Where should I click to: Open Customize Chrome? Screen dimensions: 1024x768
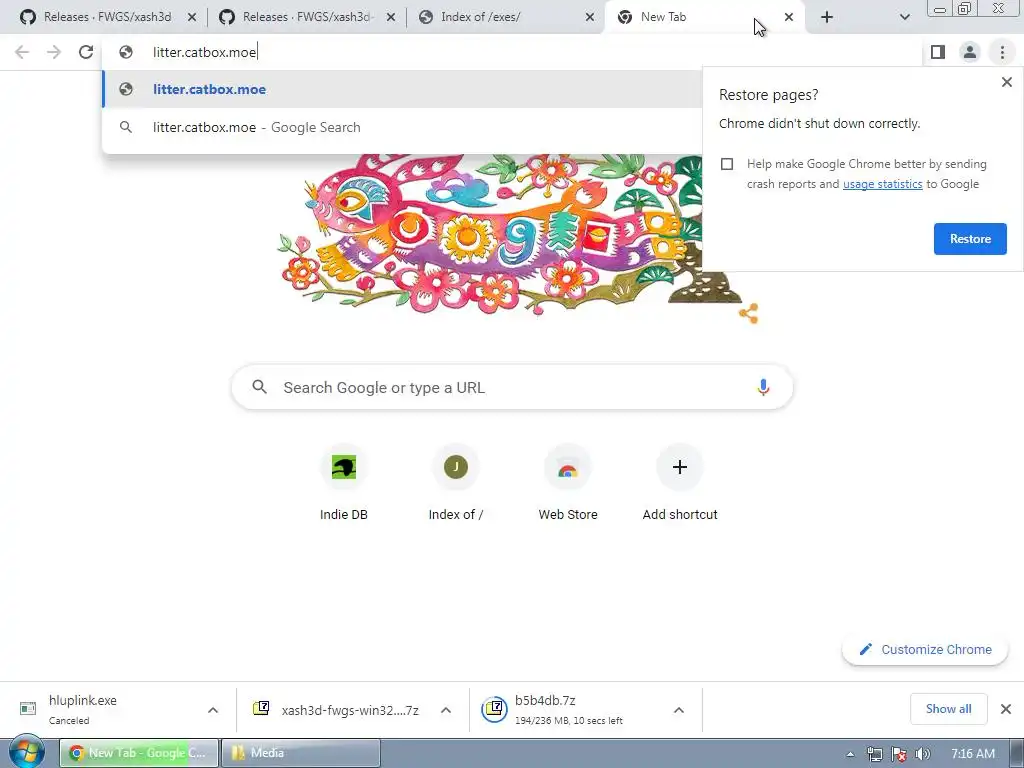pos(925,650)
